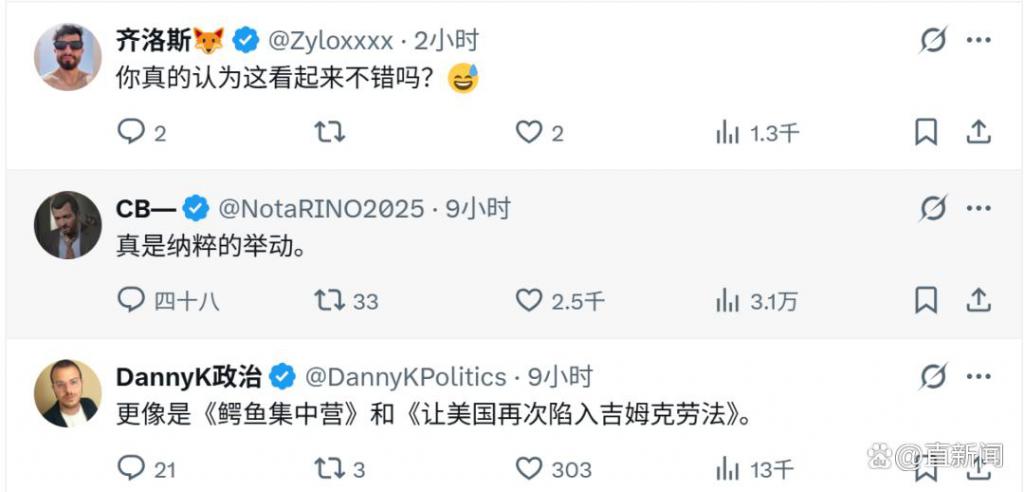1024x492 pixels.
Task: Open 齐洛斯's profile picture
Action: pyautogui.click(x=67, y=57)
